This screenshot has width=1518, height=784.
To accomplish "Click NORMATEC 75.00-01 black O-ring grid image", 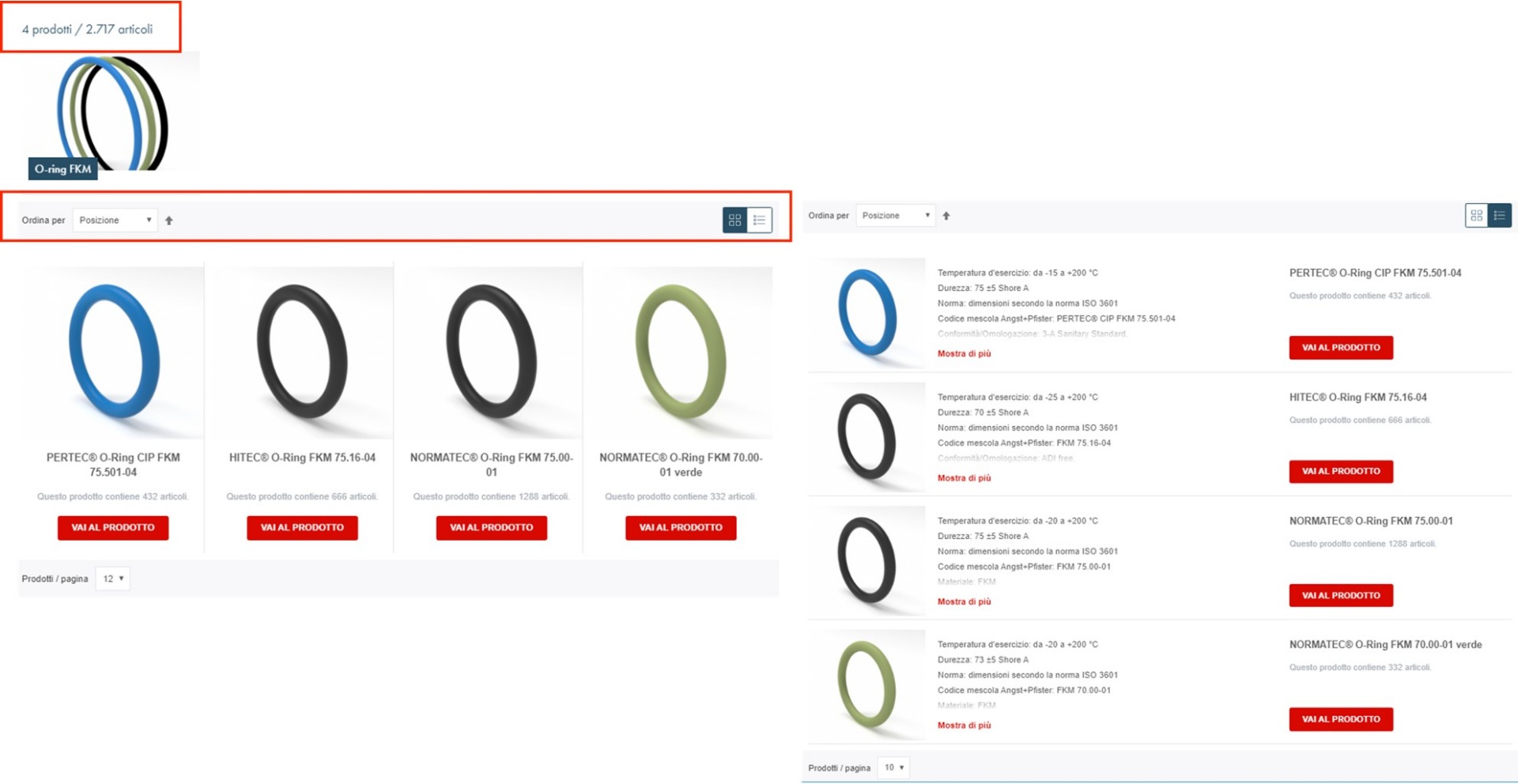I will pos(491,352).
